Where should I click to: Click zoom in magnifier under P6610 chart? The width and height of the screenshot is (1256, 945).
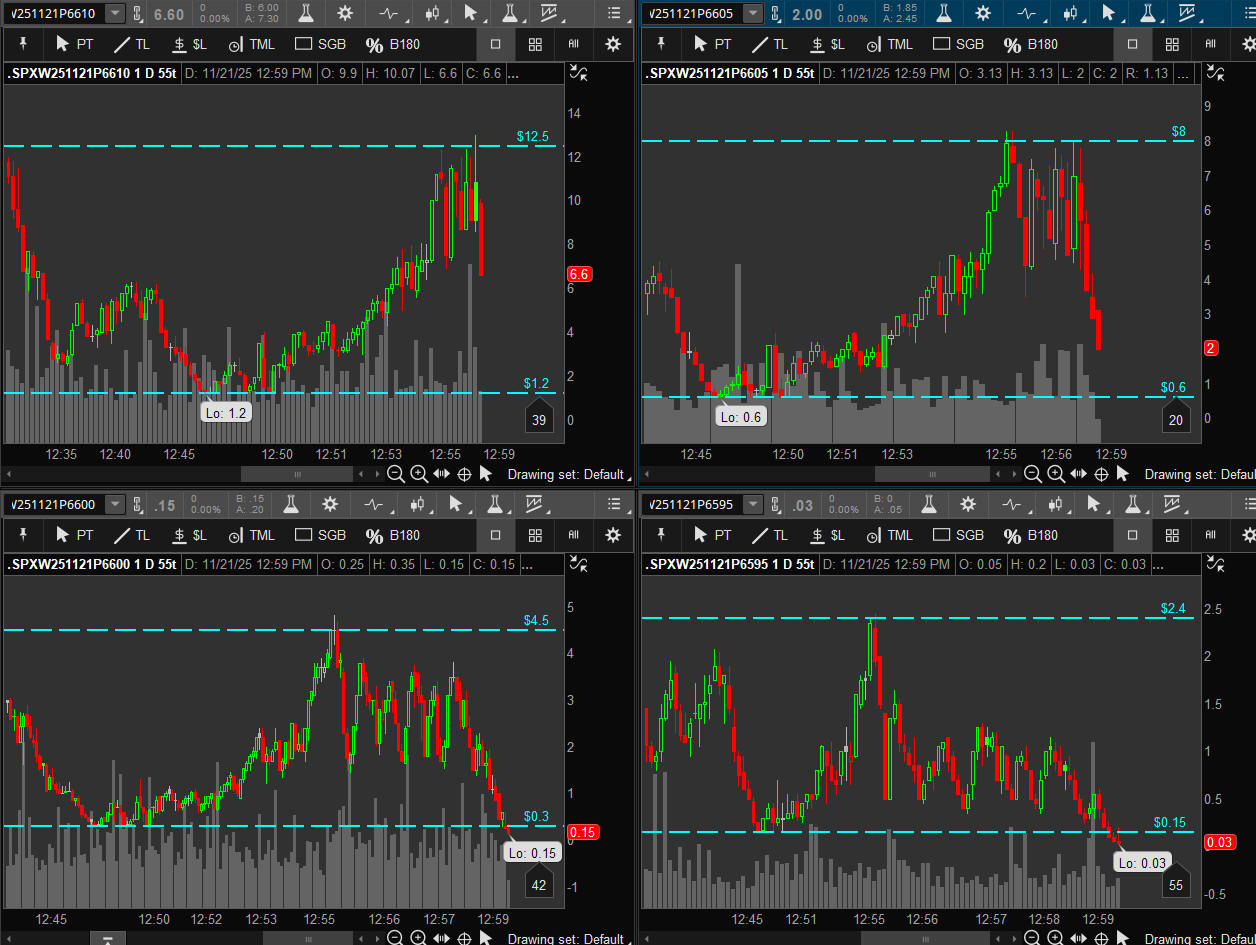click(x=418, y=474)
